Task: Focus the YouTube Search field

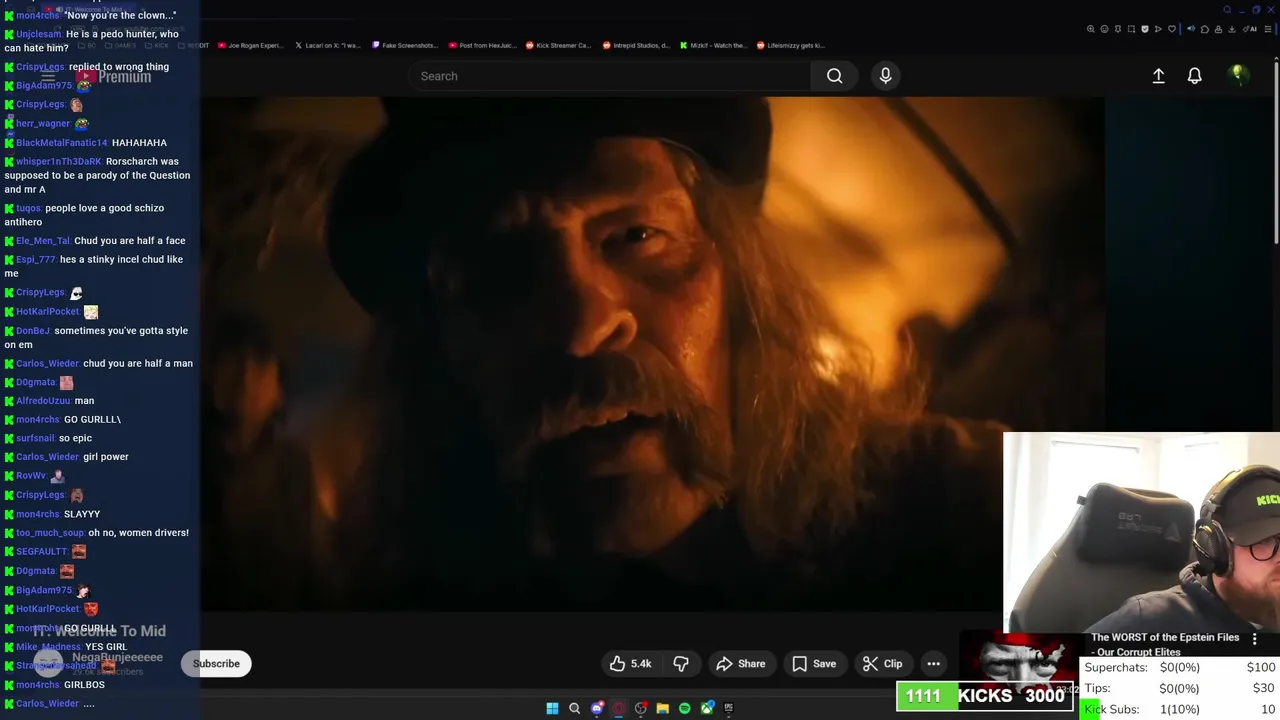Action: pos(610,76)
